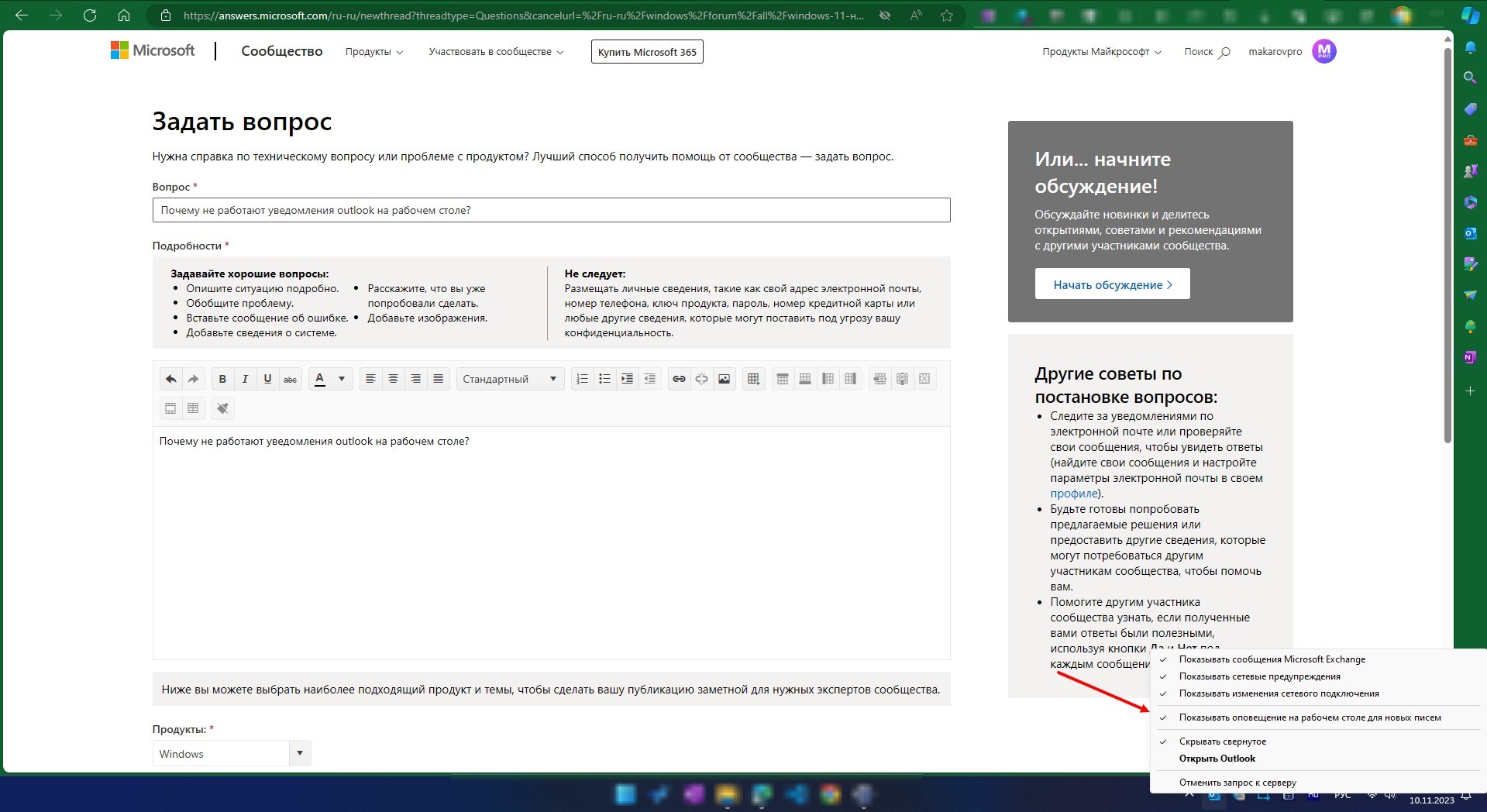1487x812 pixels.
Task: Apply the font color A button
Action: (x=320, y=379)
